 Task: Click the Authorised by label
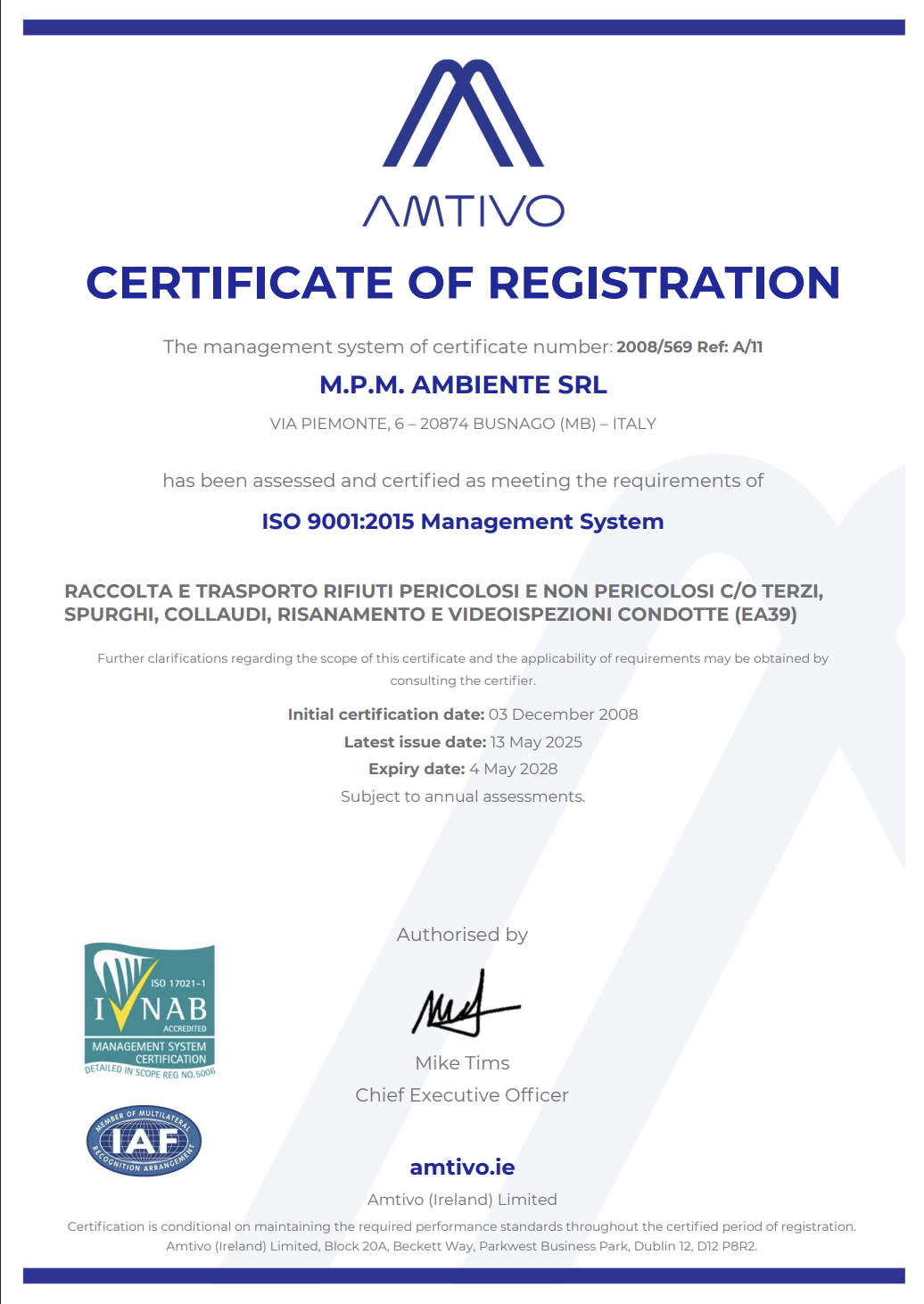click(x=462, y=935)
